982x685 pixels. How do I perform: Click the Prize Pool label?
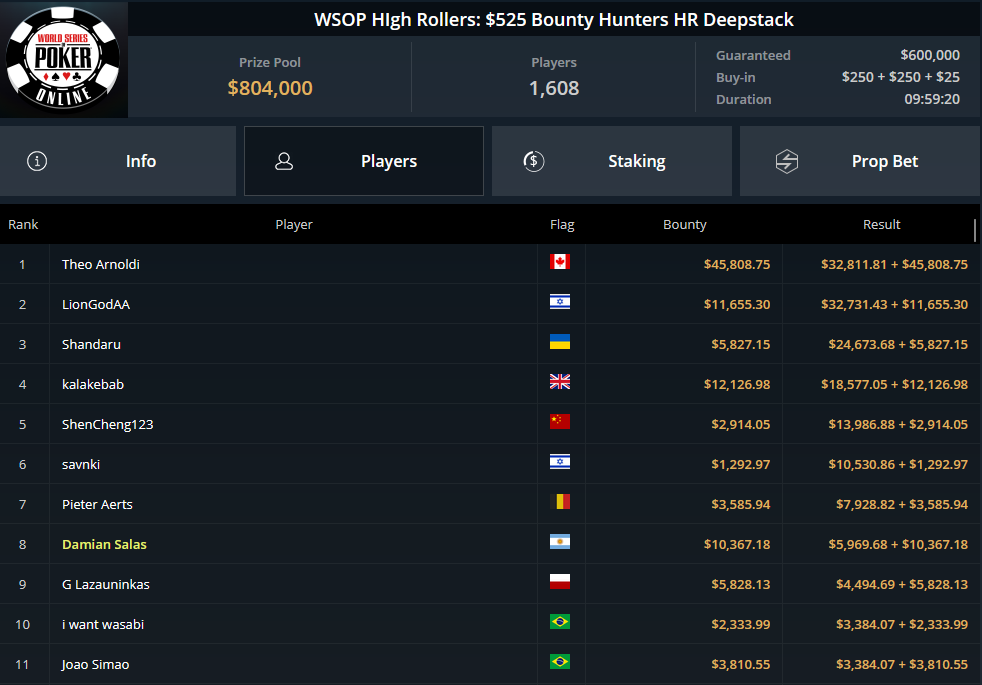coord(270,63)
